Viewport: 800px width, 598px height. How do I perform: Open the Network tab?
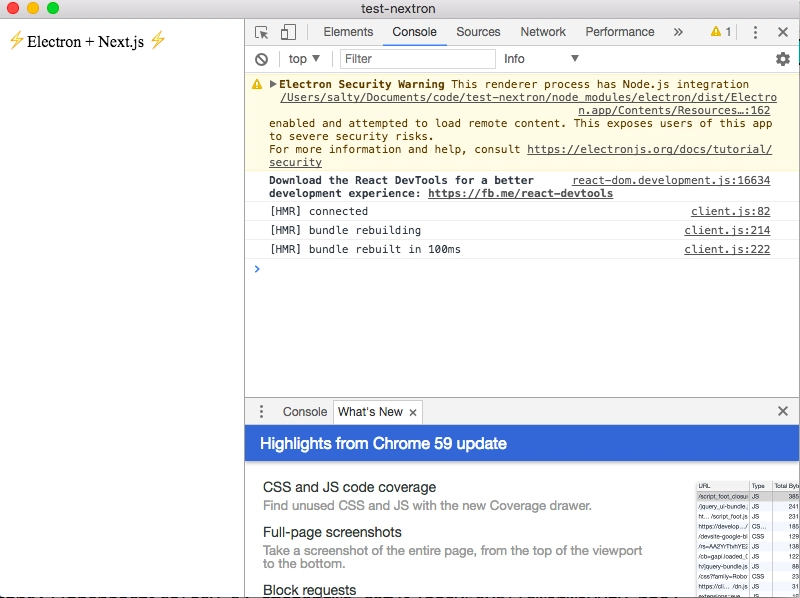point(543,32)
